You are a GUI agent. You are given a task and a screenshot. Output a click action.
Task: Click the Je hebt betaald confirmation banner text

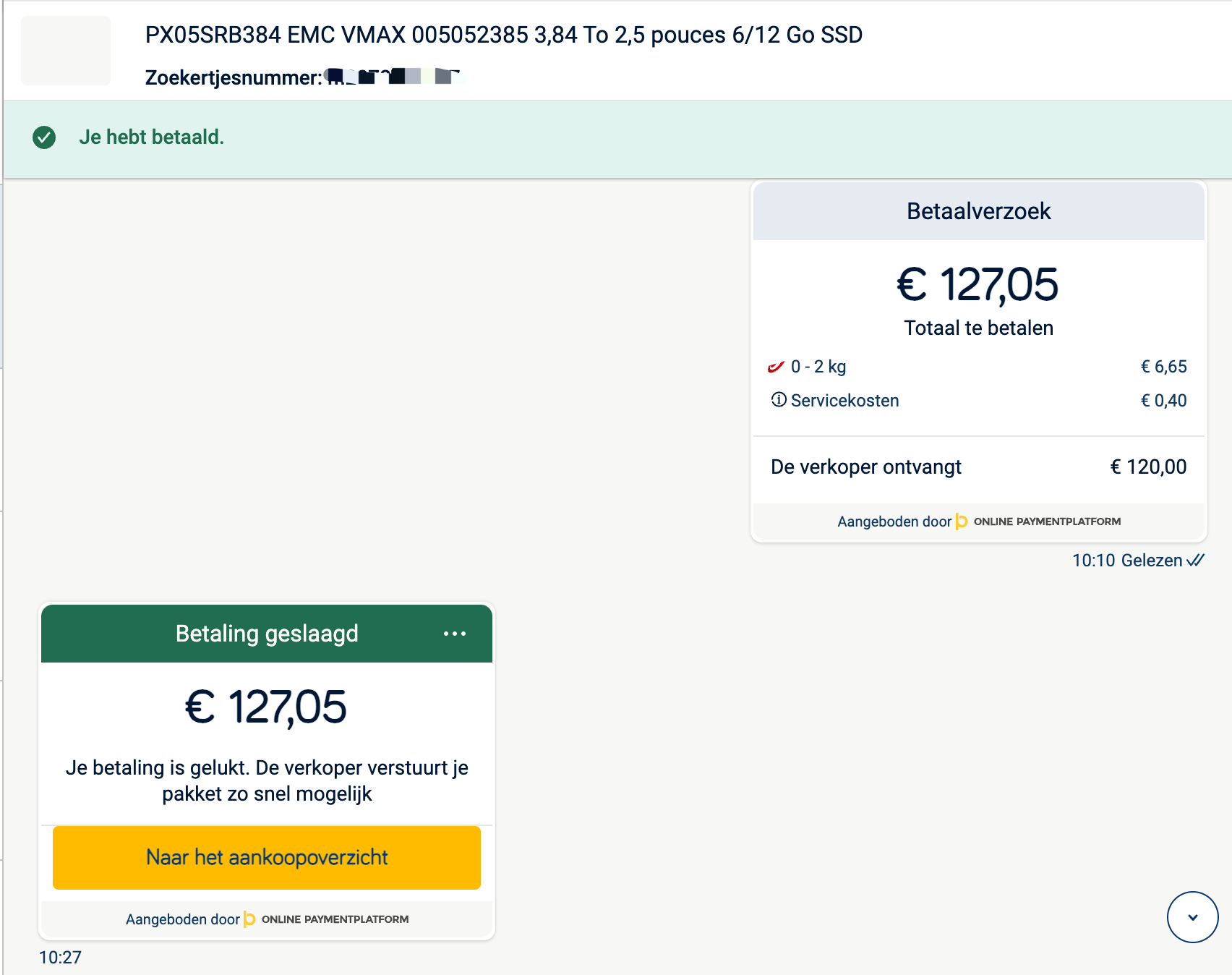(152, 137)
